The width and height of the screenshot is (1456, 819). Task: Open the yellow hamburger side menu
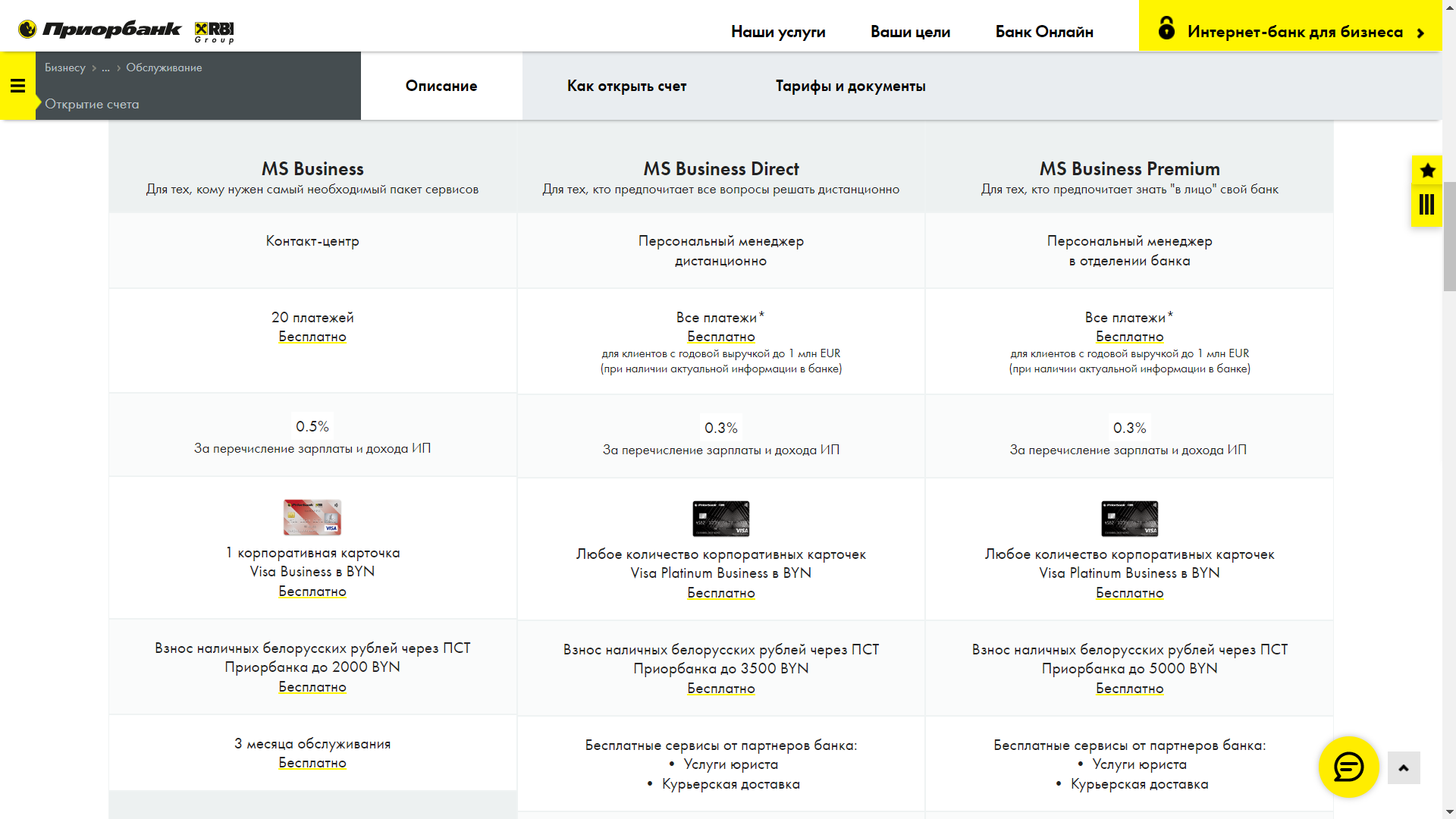tap(17, 86)
